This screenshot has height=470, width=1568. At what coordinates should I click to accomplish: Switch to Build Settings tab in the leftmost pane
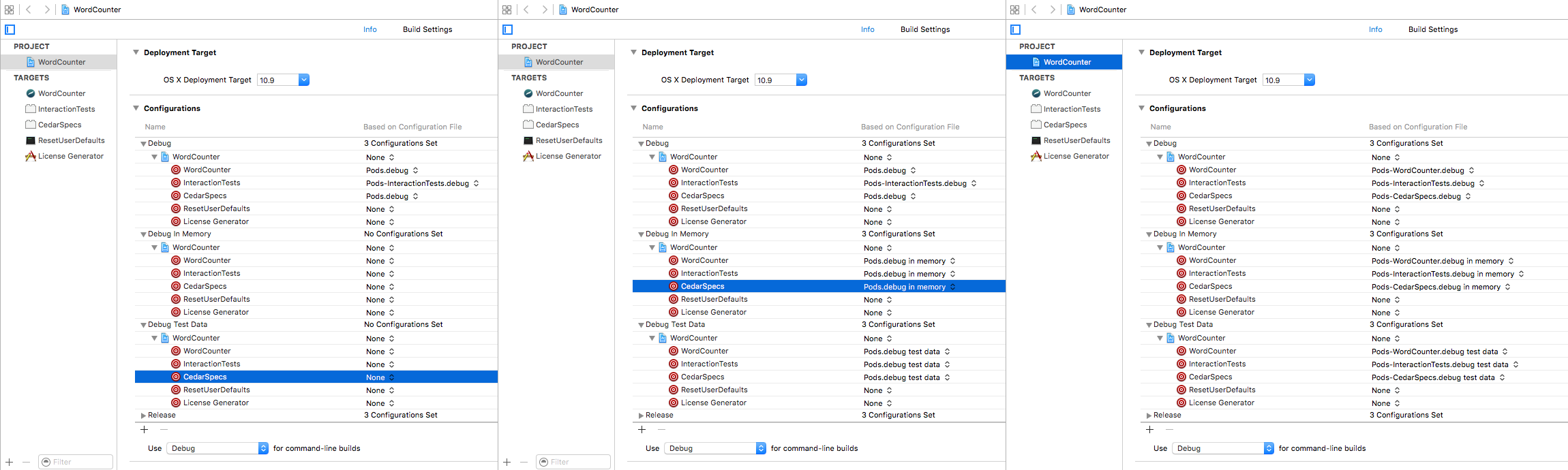coord(427,29)
